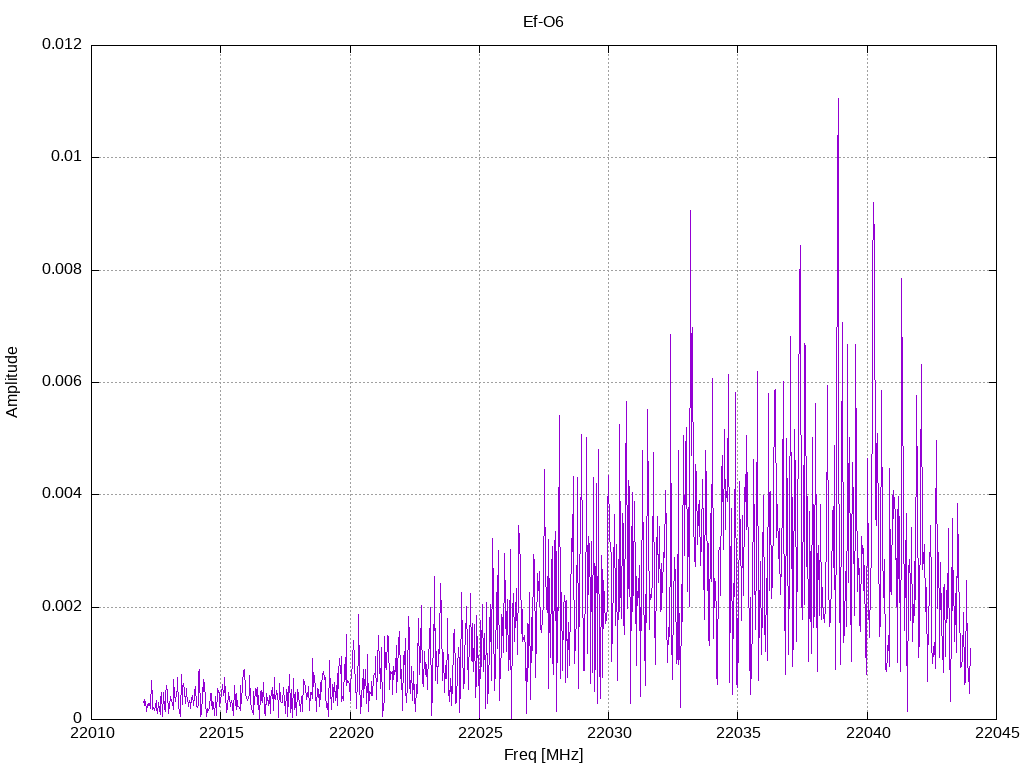Click the 22045 x-axis tick label
Image resolution: width=1024 pixels, height=768 pixels.
coord(997,733)
